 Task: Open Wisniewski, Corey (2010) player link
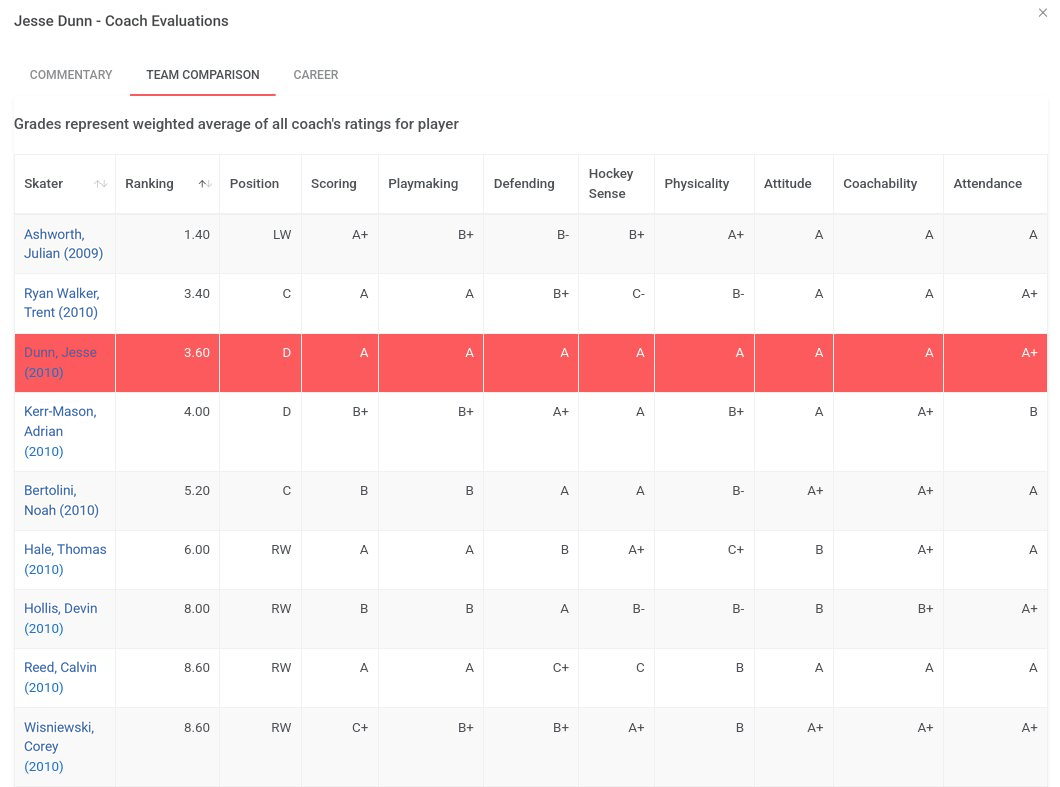pyautogui.click(x=59, y=746)
